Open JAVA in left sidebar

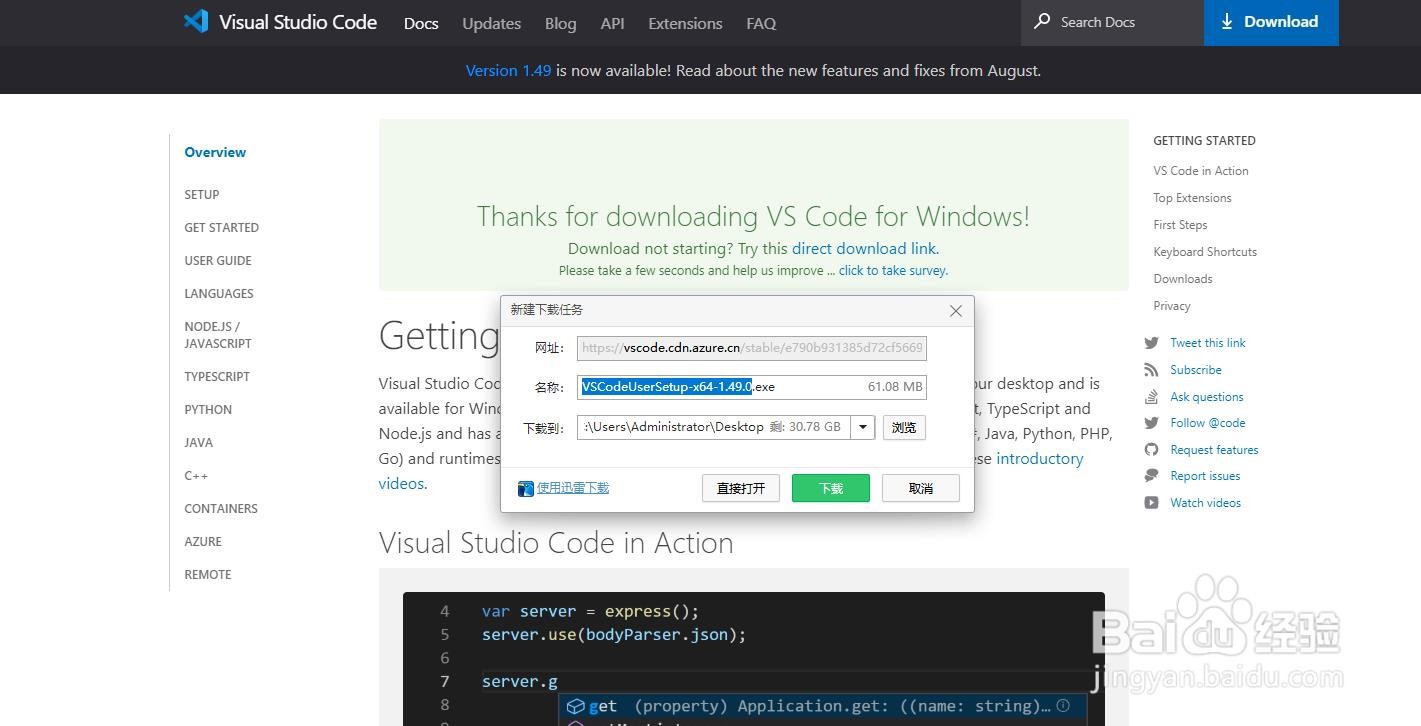point(199,442)
